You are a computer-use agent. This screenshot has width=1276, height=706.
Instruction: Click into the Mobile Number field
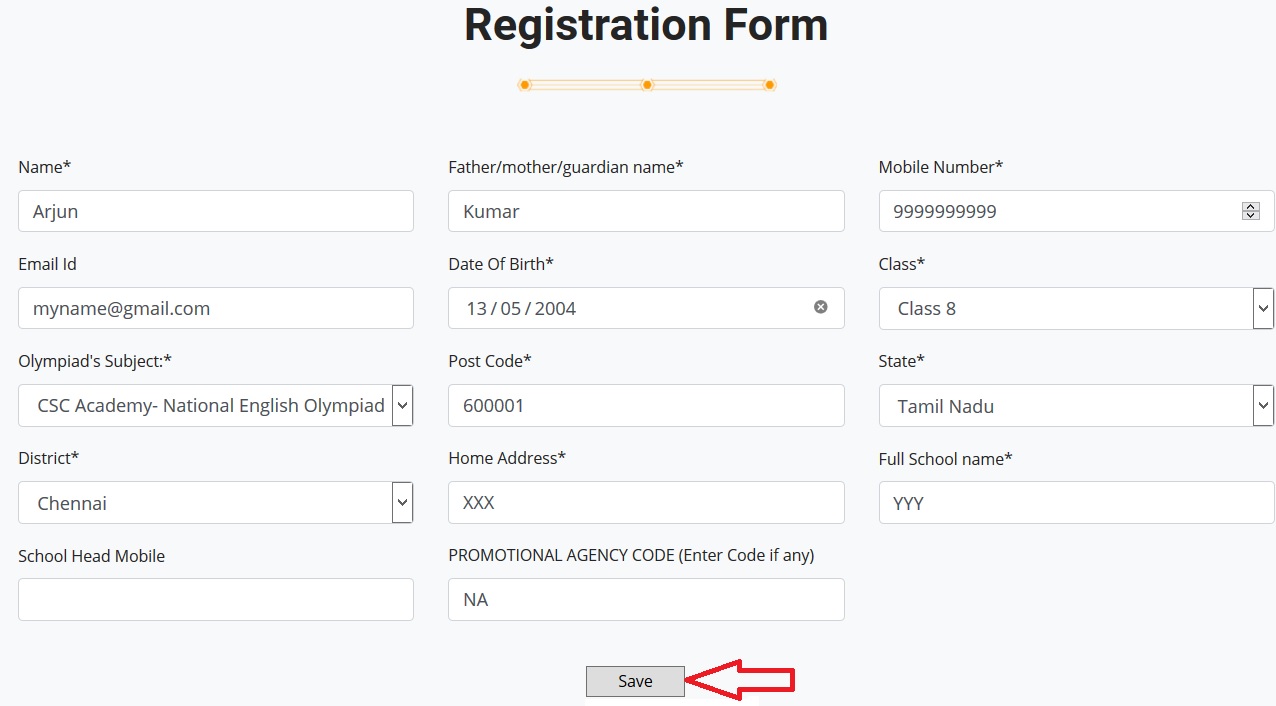(x=1060, y=211)
